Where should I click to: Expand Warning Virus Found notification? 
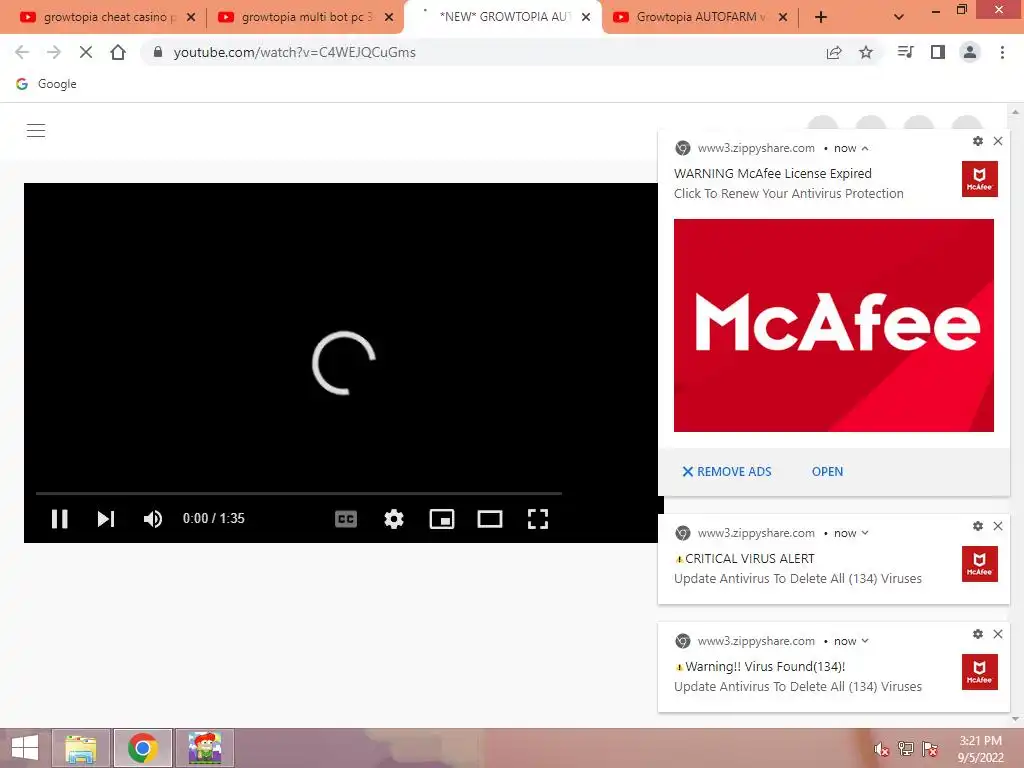click(865, 641)
